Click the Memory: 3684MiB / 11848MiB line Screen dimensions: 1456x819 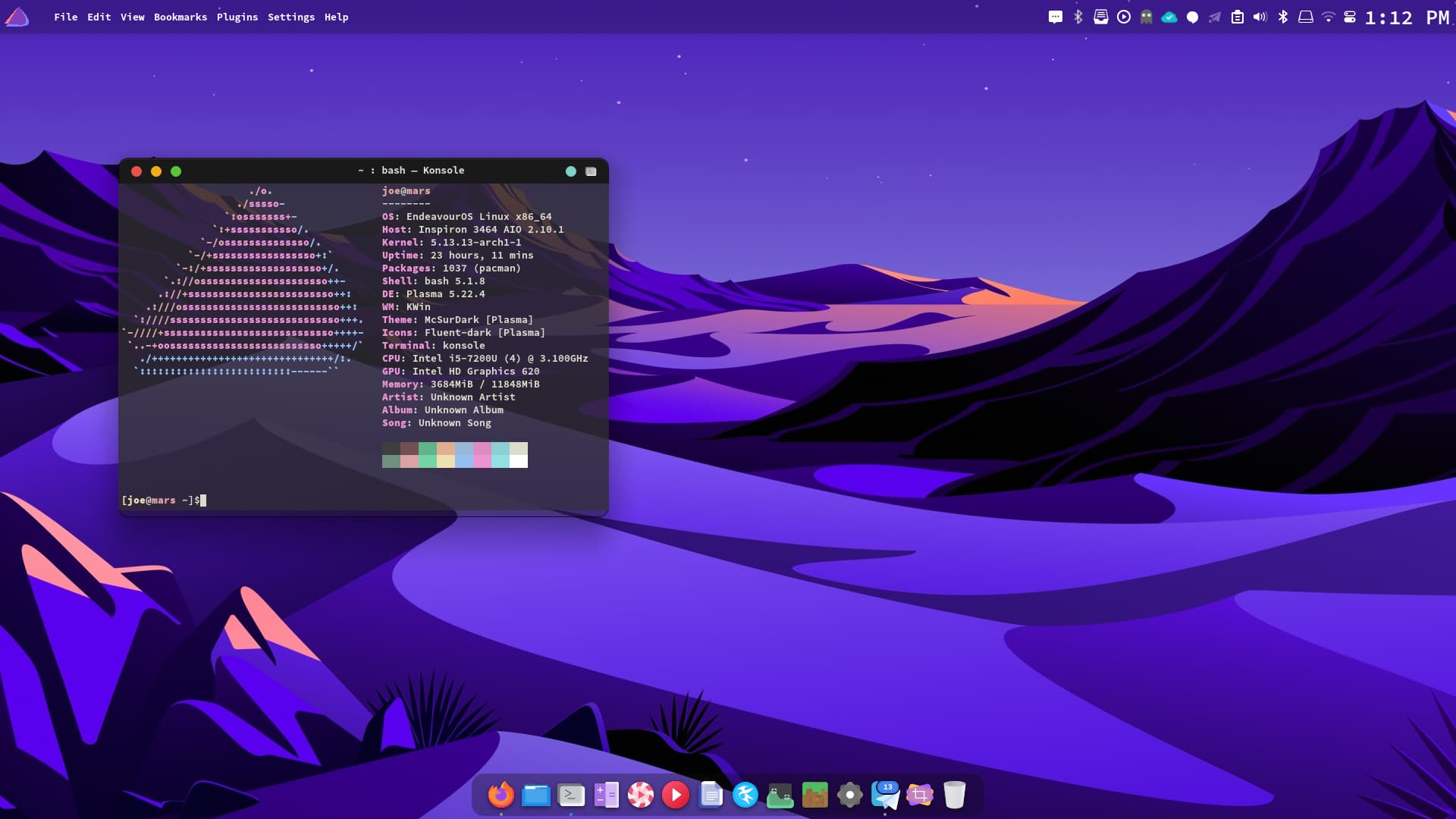pyautogui.click(x=461, y=384)
